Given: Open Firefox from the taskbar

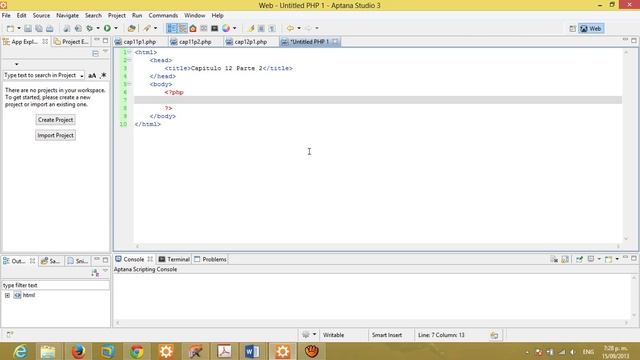Looking at the screenshot, I should 78,351.
